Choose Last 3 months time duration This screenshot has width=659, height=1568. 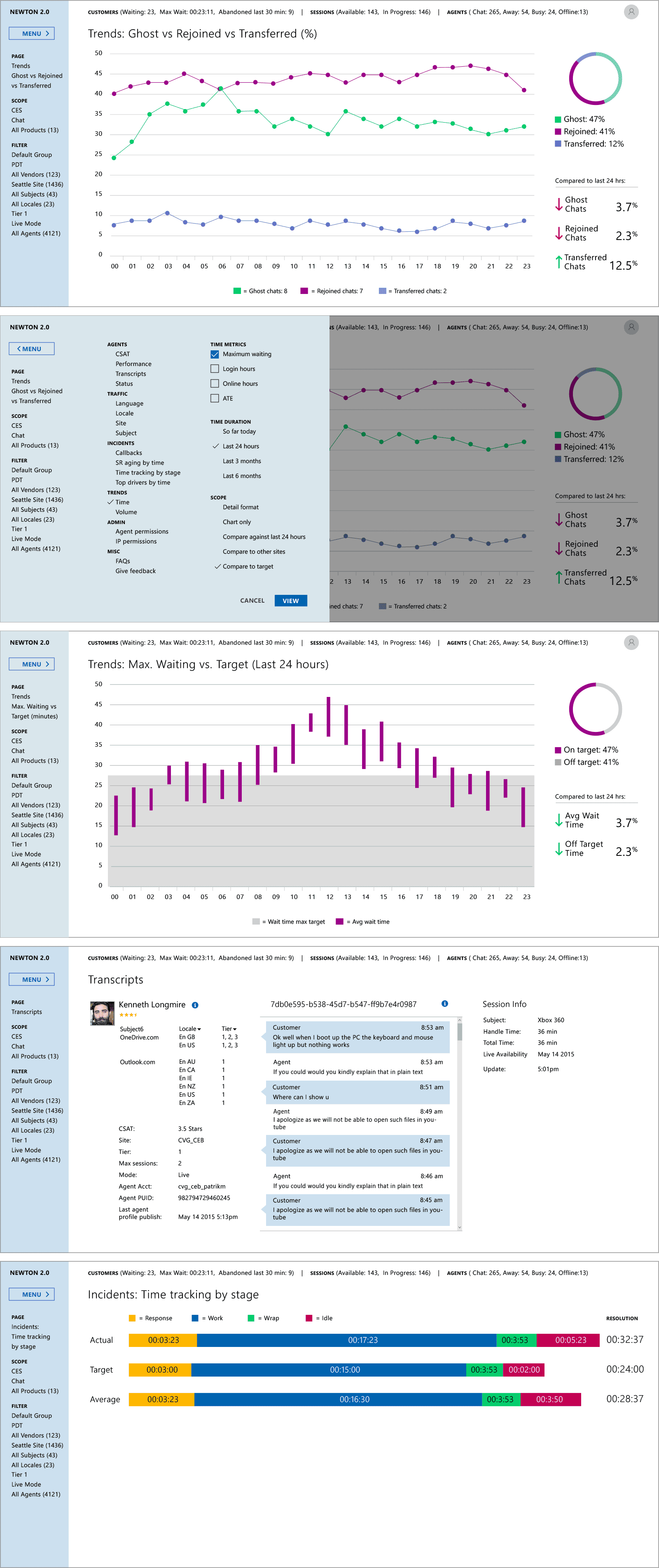coord(242,461)
